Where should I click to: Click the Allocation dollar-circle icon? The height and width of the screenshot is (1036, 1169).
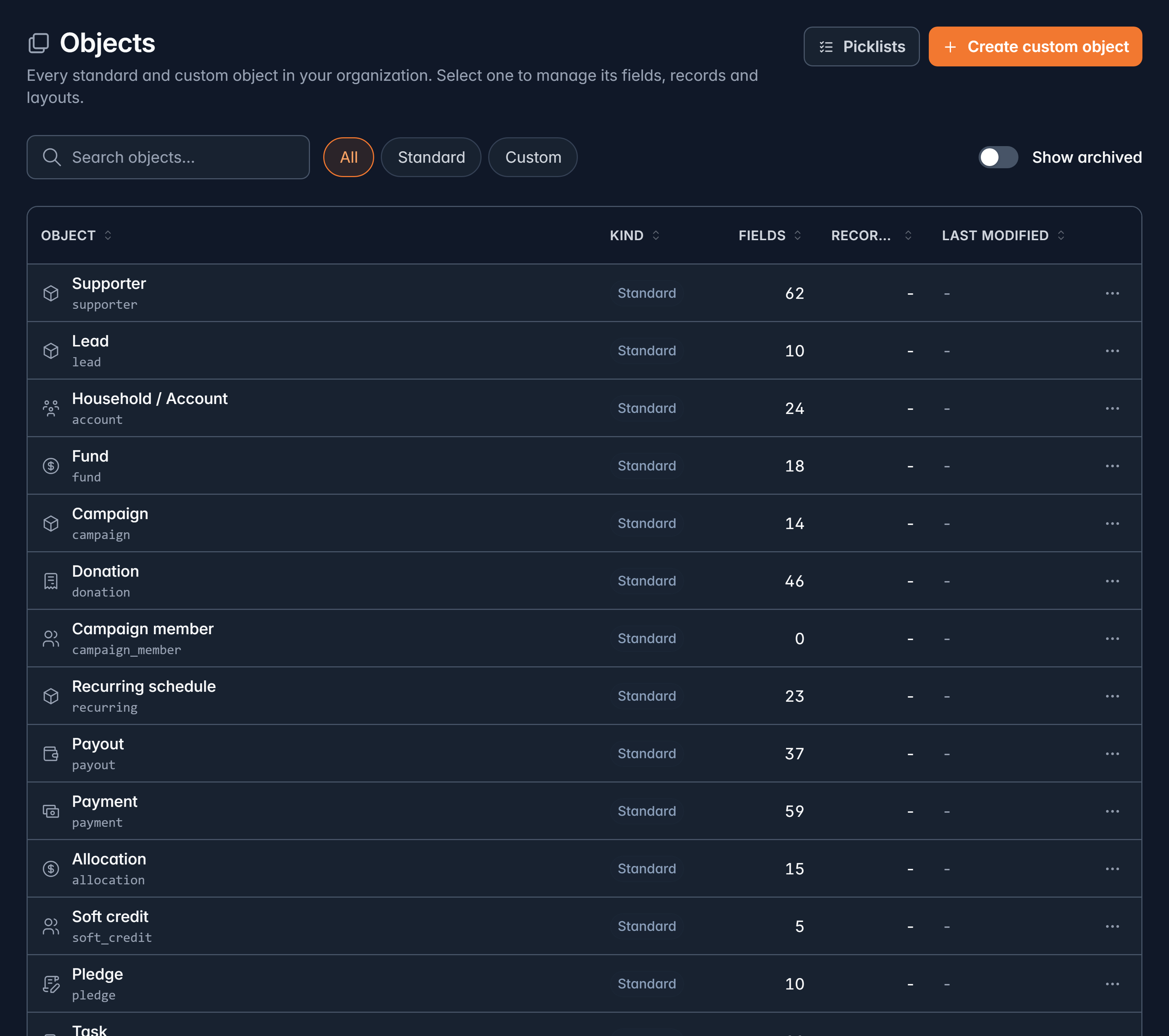pyautogui.click(x=51, y=869)
